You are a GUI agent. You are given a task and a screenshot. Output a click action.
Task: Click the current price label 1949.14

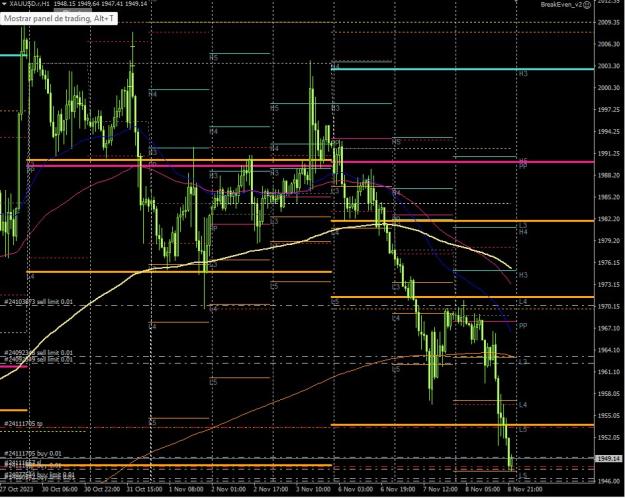pos(609,459)
